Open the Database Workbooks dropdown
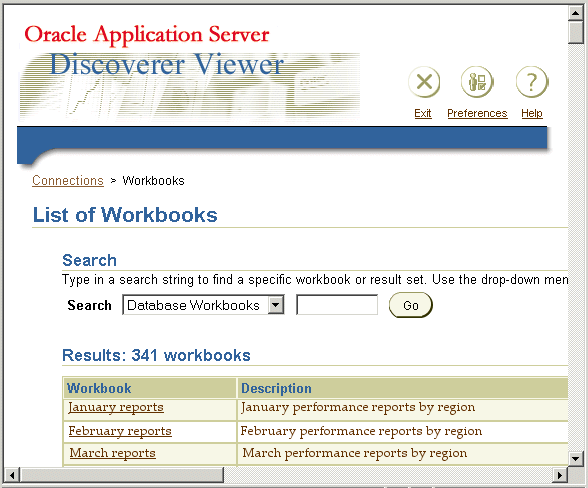The image size is (588, 488). coord(203,305)
